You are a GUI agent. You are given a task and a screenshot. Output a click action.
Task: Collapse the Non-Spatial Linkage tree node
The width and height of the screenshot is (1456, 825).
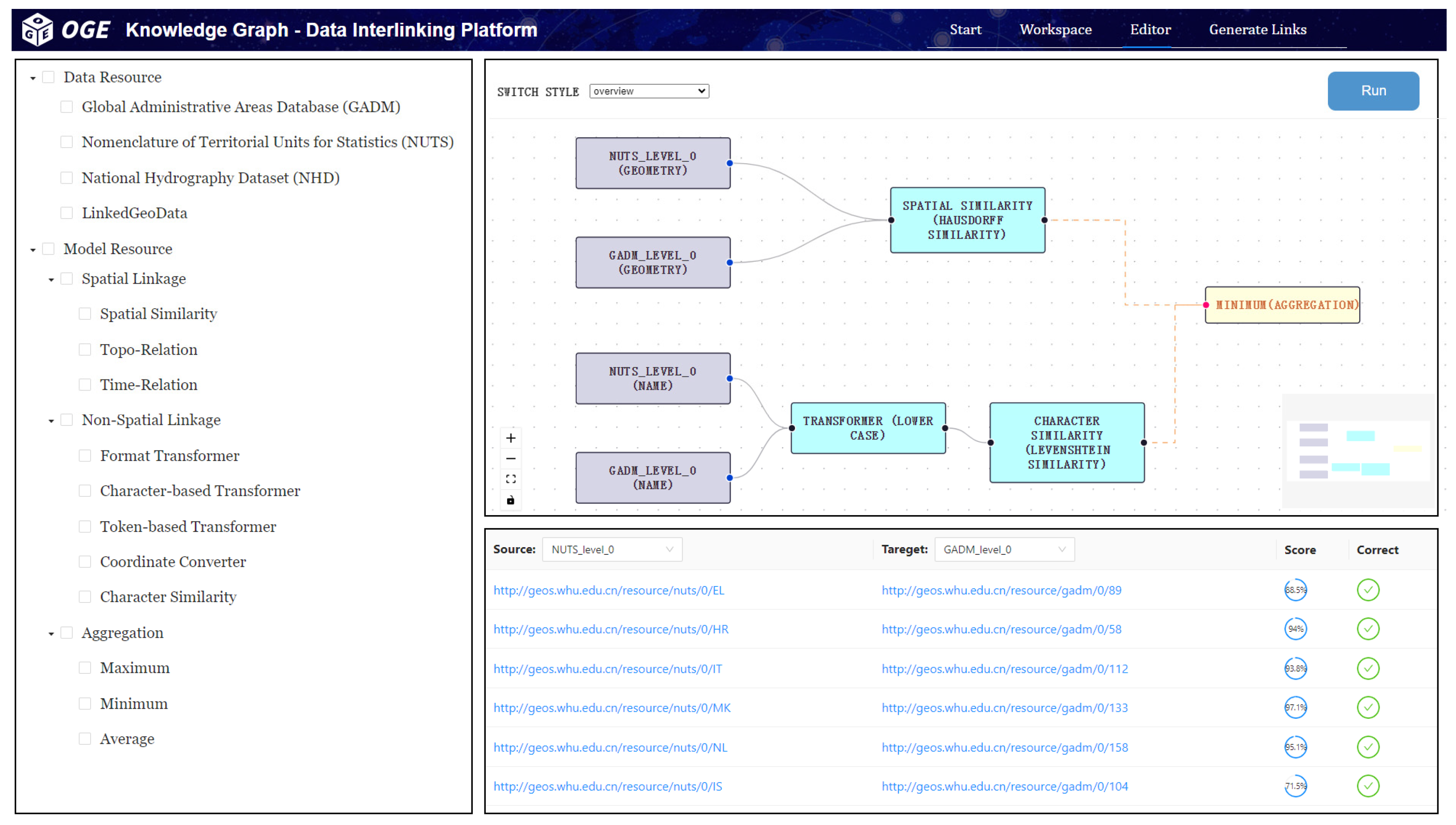pos(51,421)
